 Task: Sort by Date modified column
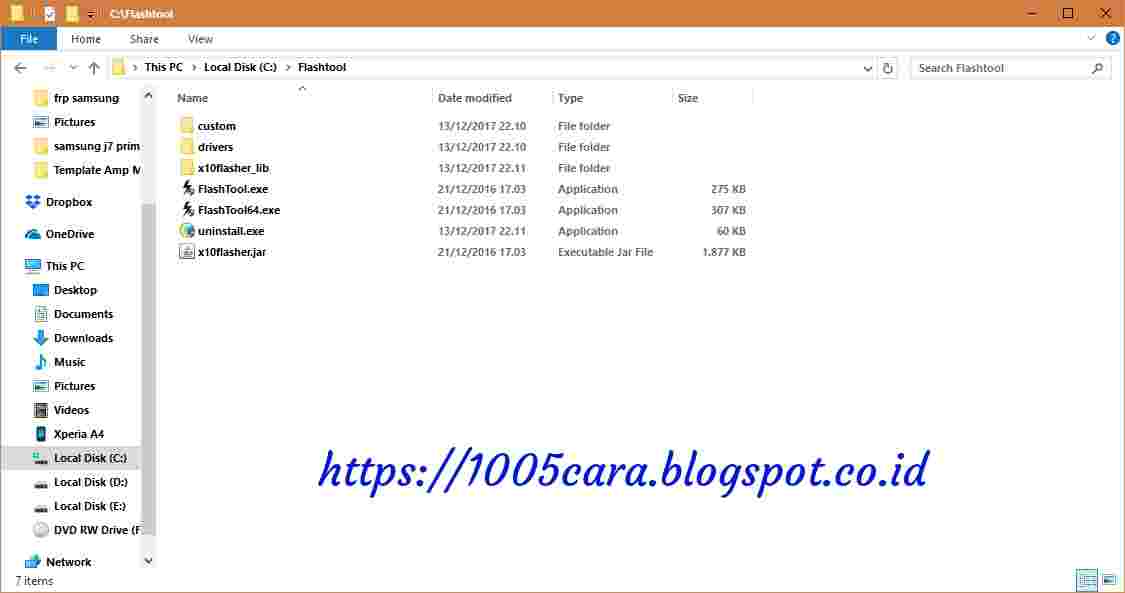coord(475,98)
